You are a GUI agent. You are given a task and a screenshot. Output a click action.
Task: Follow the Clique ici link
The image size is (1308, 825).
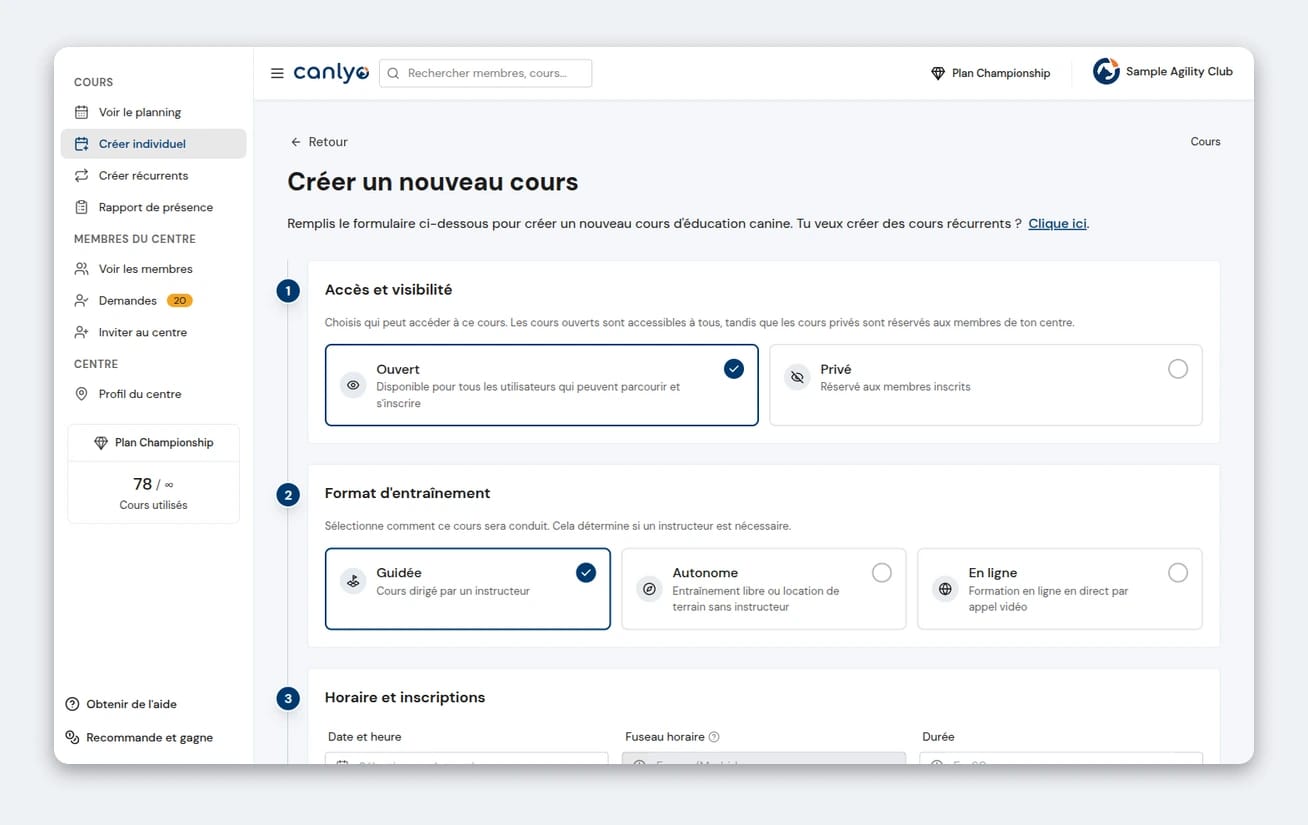(x=1057, y=224)
